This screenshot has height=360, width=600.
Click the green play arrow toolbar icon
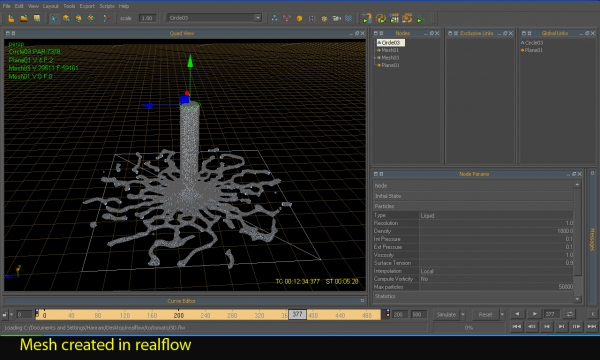pos(420,19)
